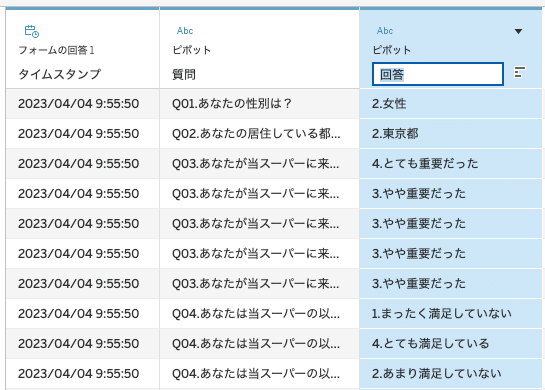The image size is (545, 390).
Task: Open the dropdown arrow on the 回答 column
Action: point(518,31)
